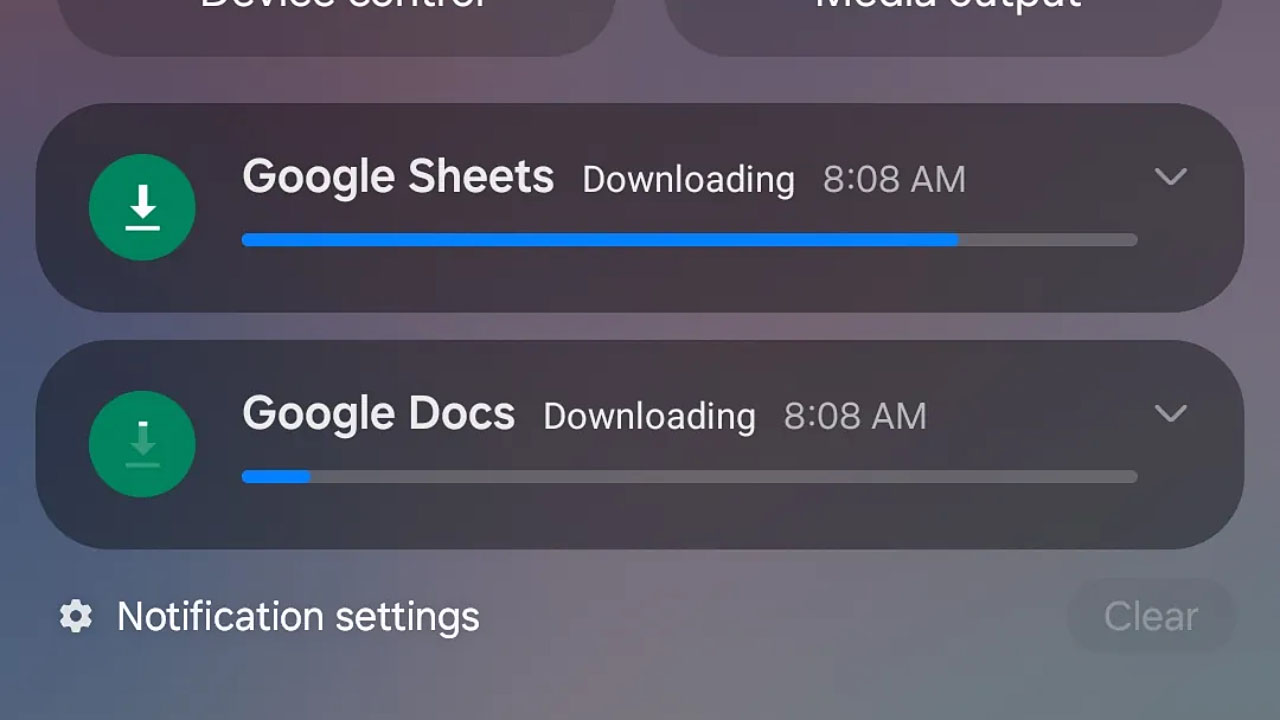
Task: Tap the Google Docs download icon
Action: point(142,444)
